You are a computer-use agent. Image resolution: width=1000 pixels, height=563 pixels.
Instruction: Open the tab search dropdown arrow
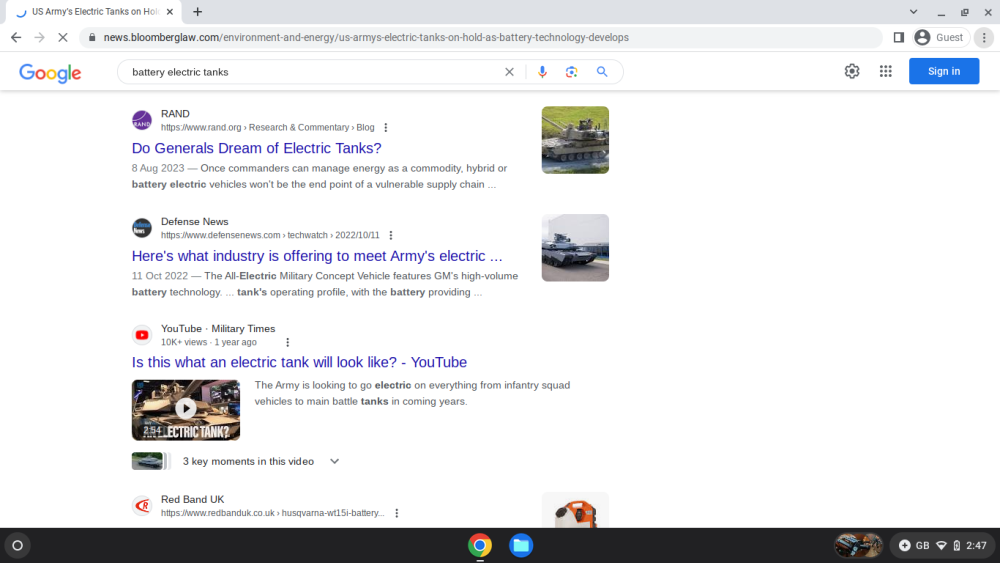[913, 11]
